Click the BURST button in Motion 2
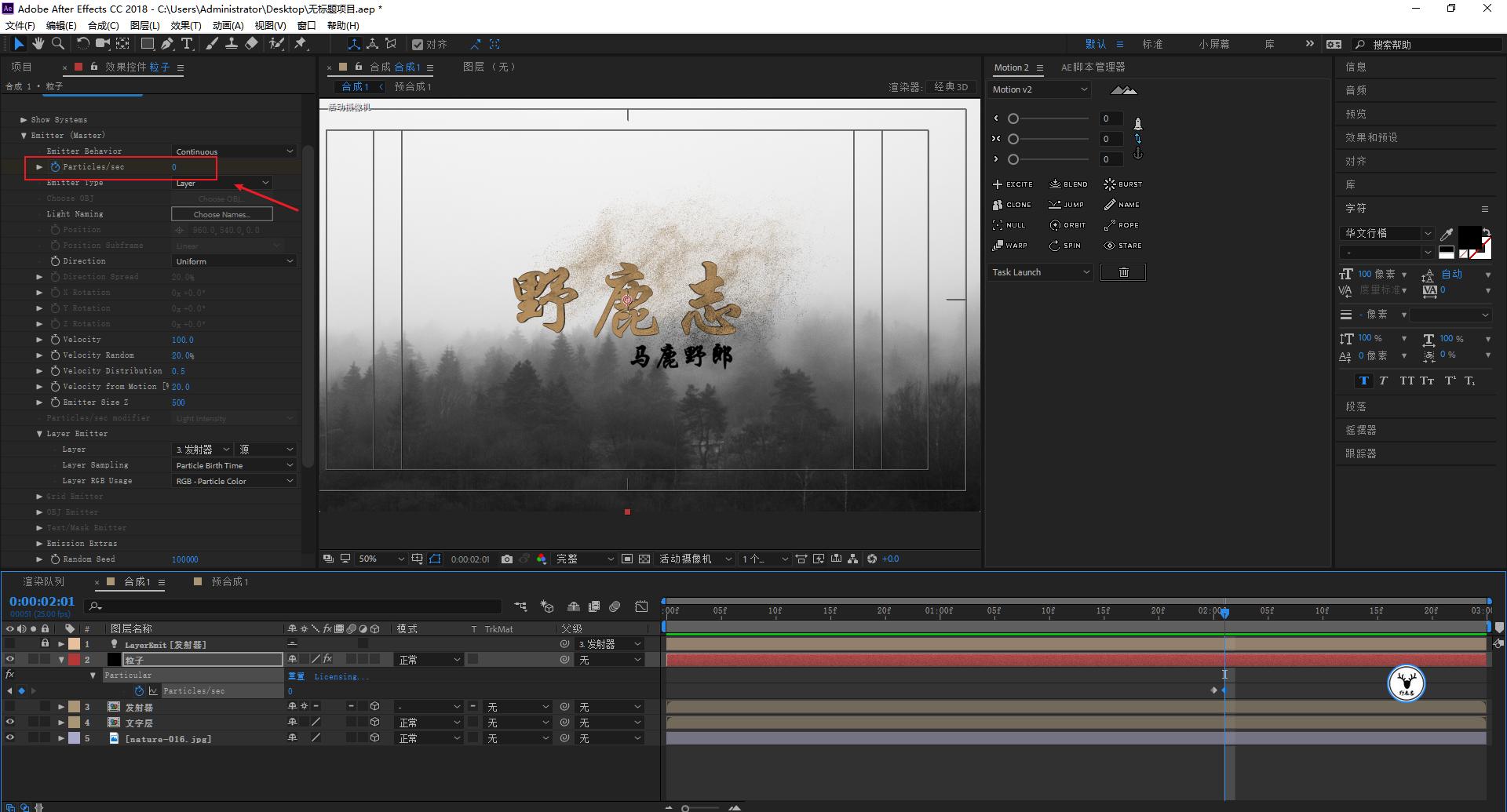 point(1122,184)
